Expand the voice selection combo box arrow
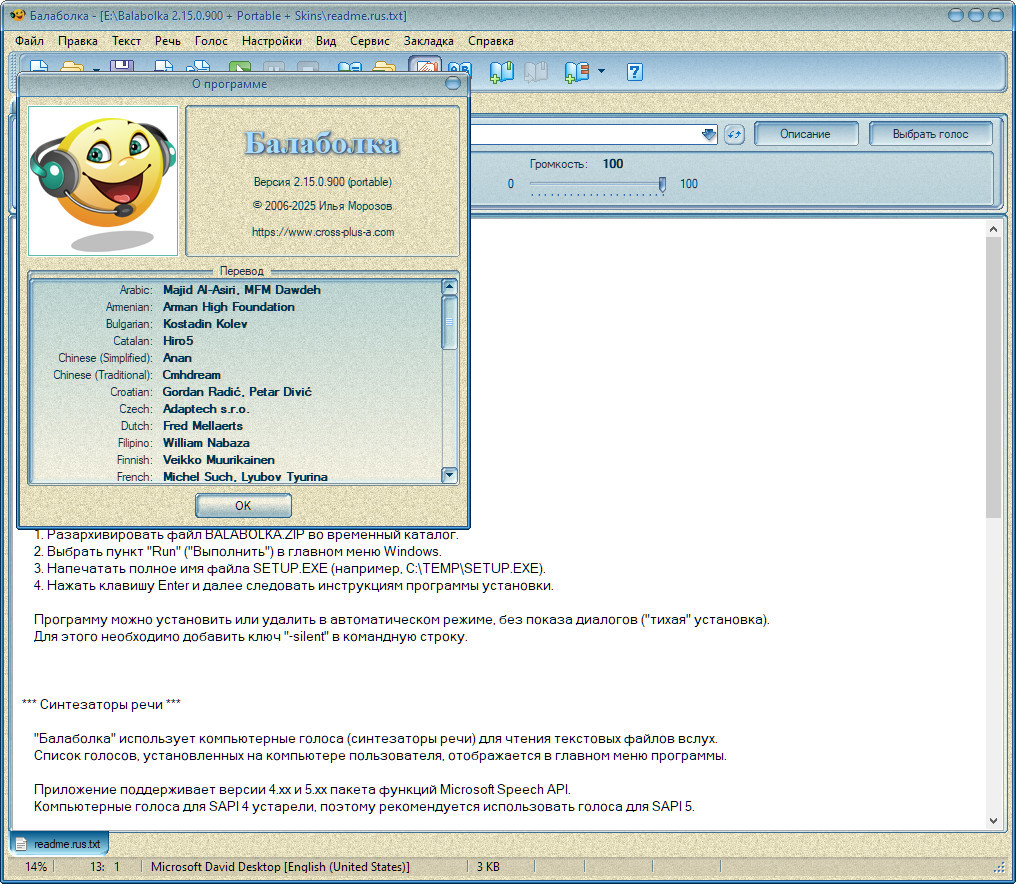Screen dimensions: 1016x884 click(709, 134)
